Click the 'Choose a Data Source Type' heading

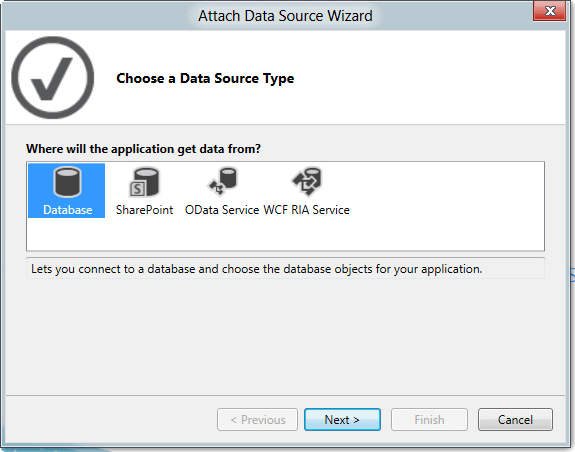(205, 78)
